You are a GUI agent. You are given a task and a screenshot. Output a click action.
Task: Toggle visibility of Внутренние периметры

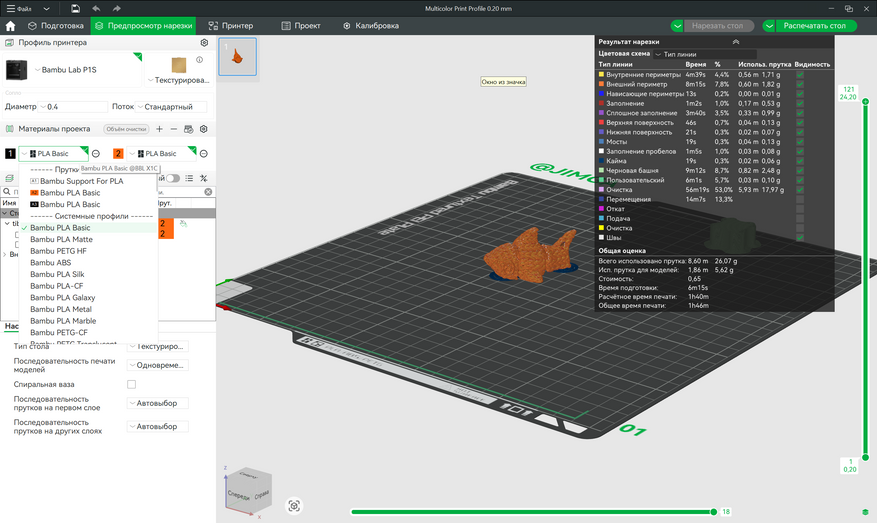click(799, 74)
